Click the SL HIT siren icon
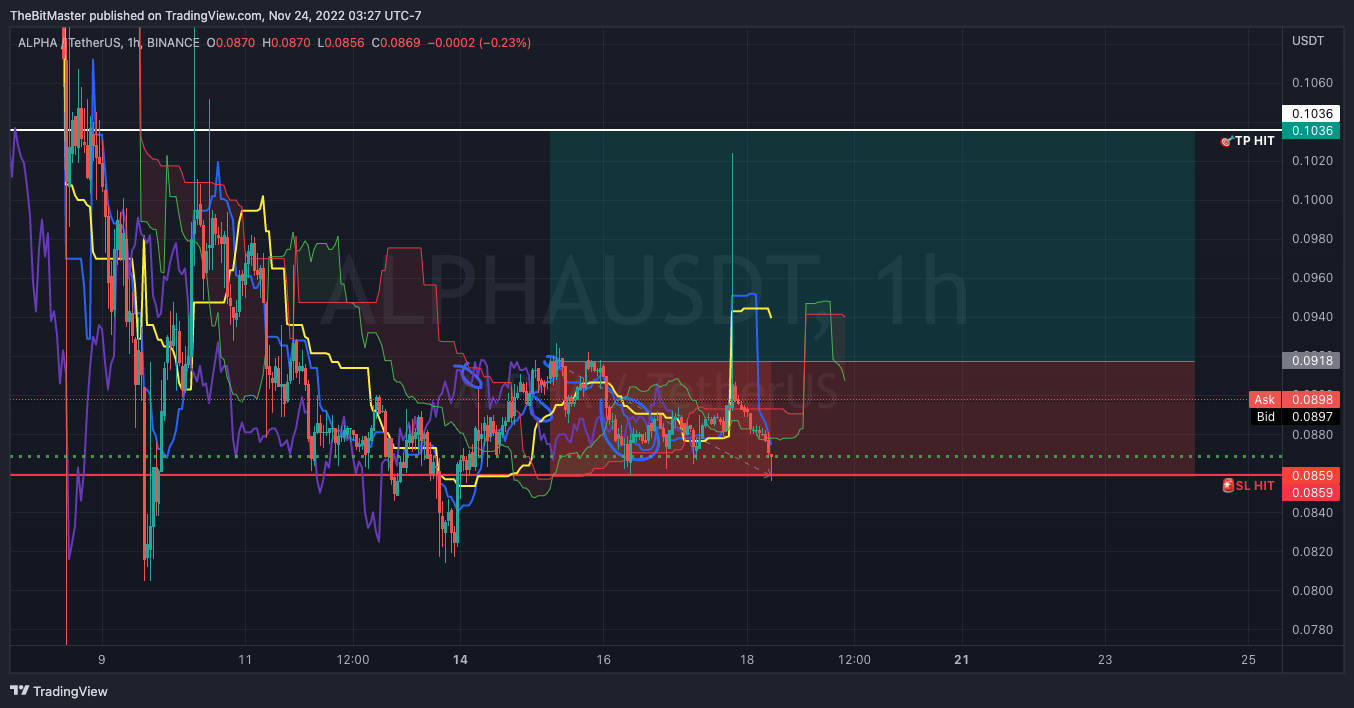The width and height of the screenshot is (1354, 708). tap(1228, 486)
